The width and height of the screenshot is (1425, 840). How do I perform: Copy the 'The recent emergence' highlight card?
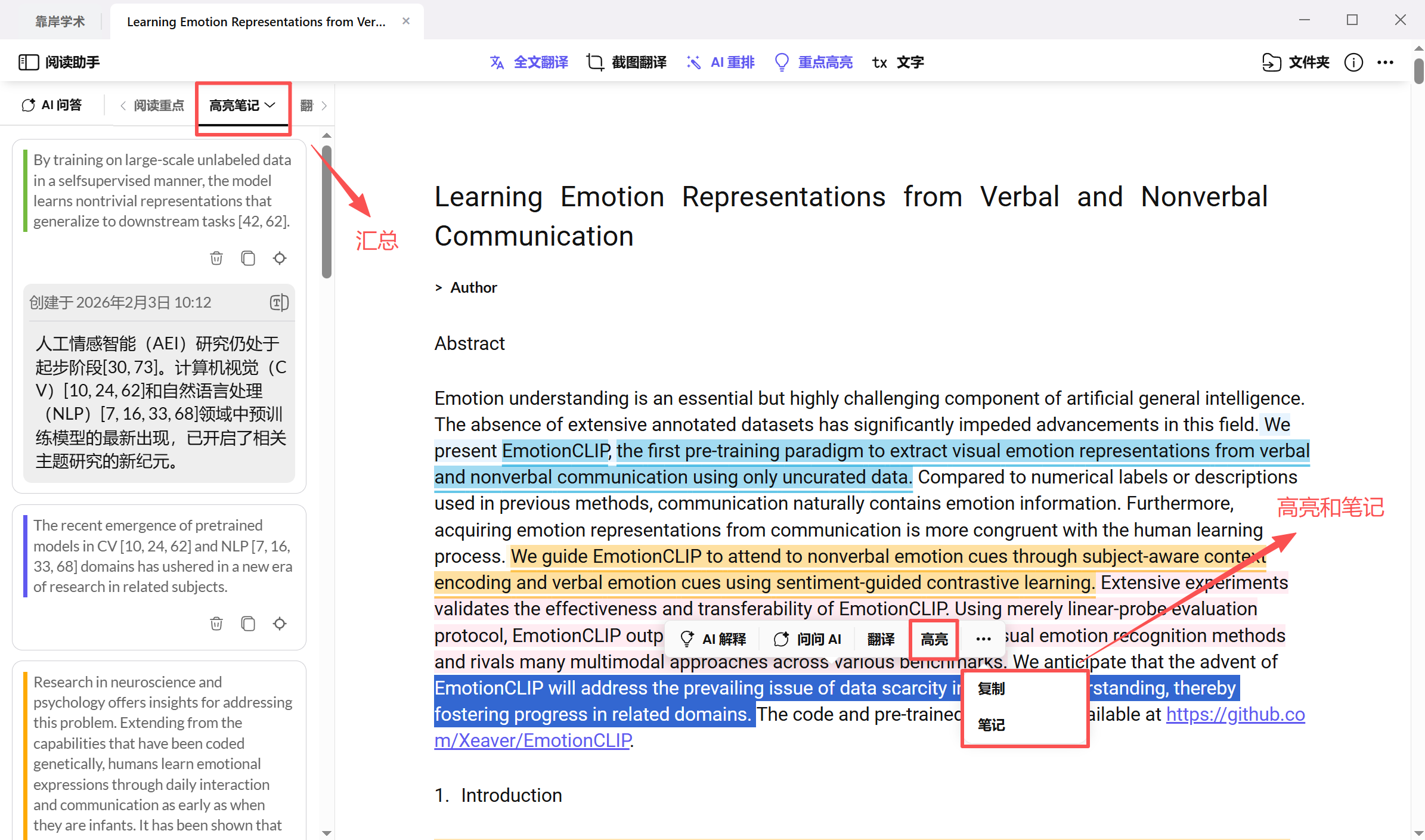tap(248, 624)
